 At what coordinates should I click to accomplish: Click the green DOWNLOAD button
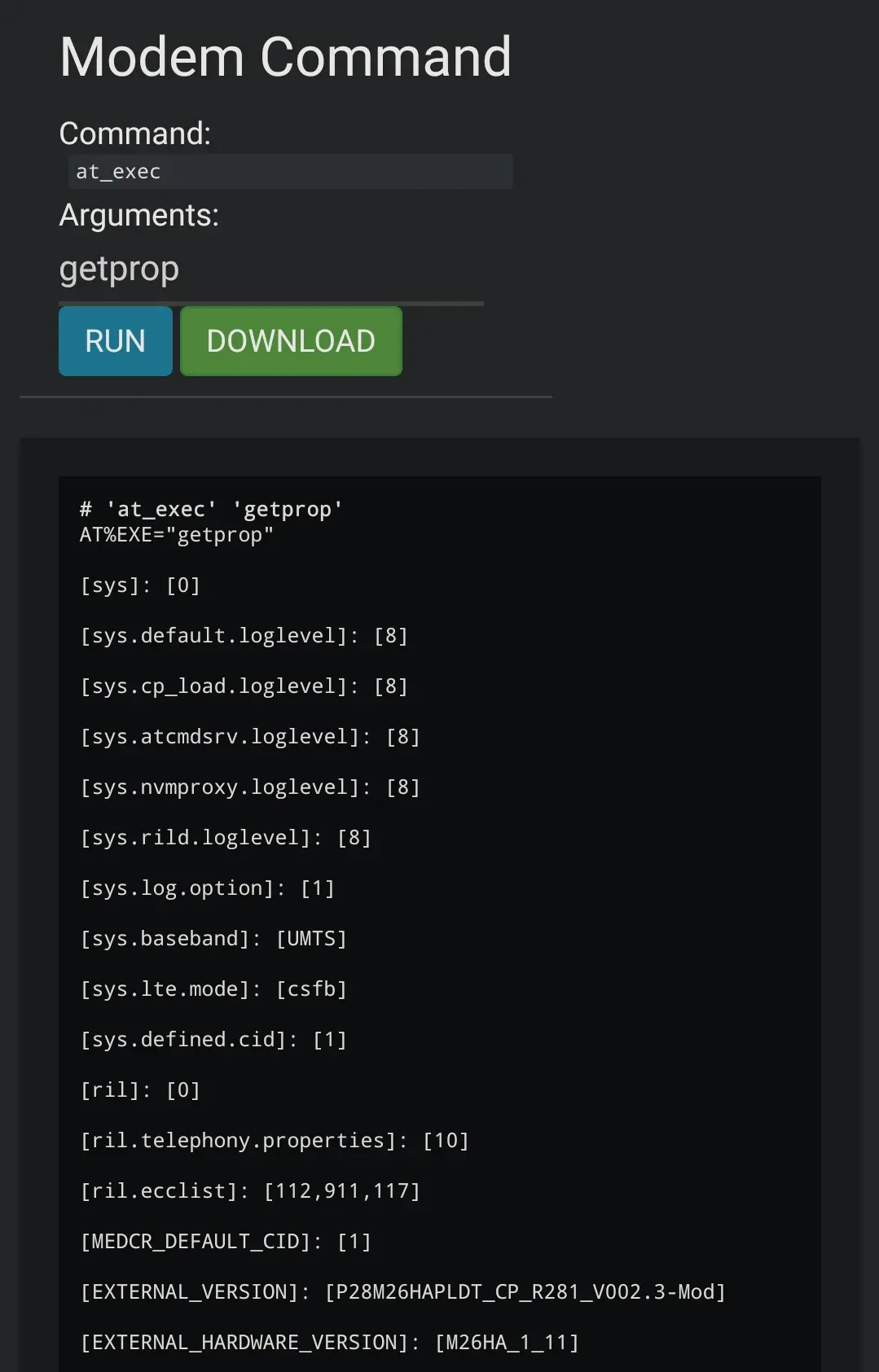tap(291, 341)
